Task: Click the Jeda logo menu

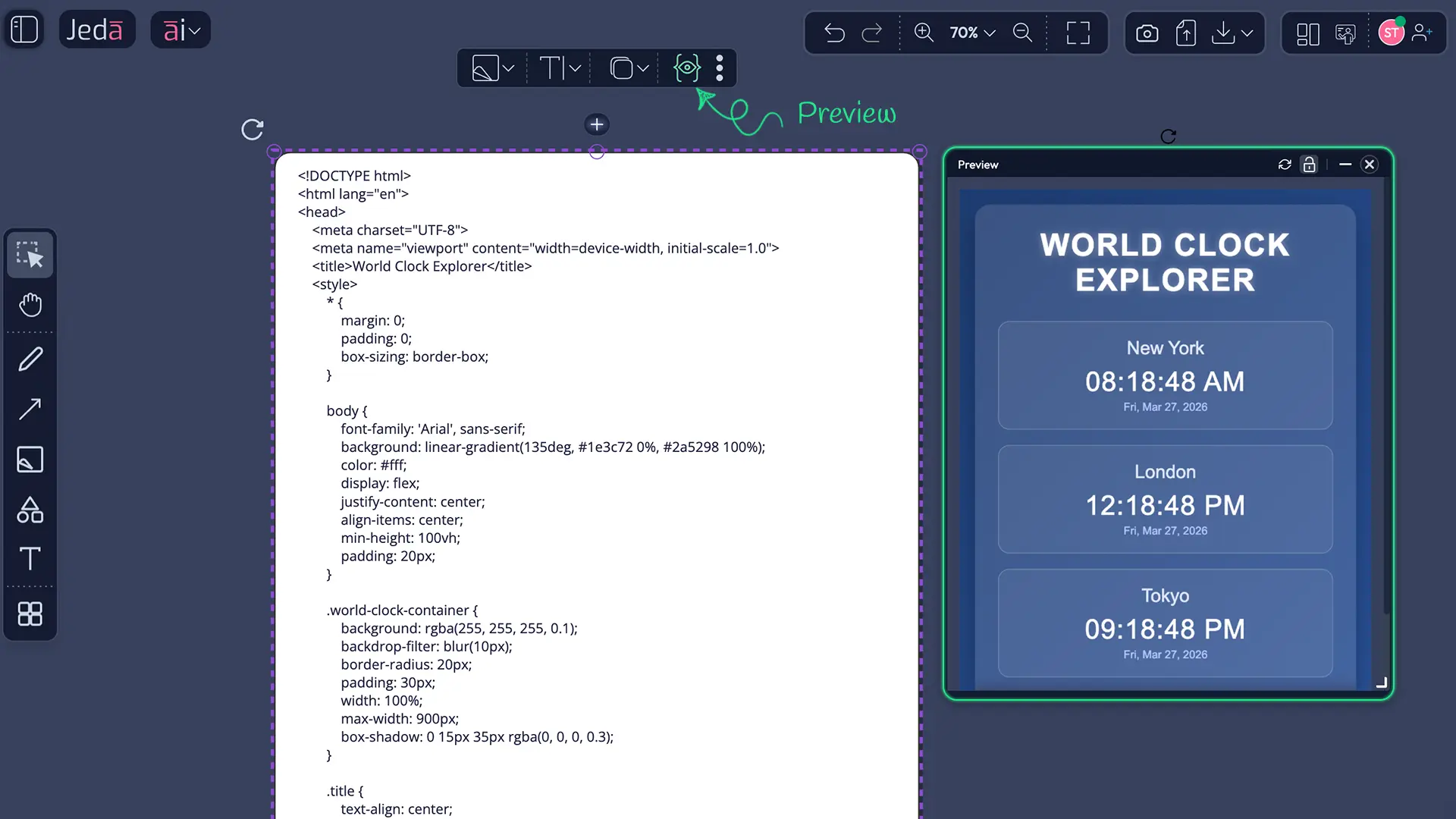Action: 96,29
